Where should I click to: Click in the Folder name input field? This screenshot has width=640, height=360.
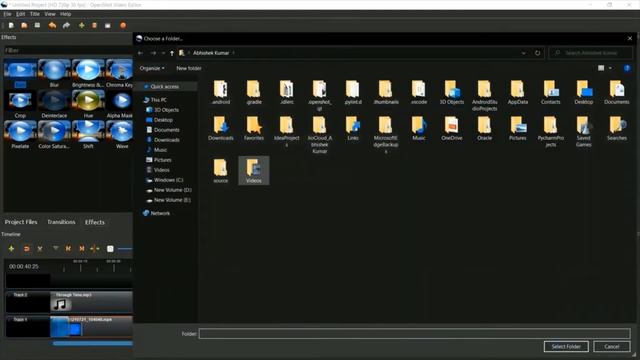click(x=414, y=334)
